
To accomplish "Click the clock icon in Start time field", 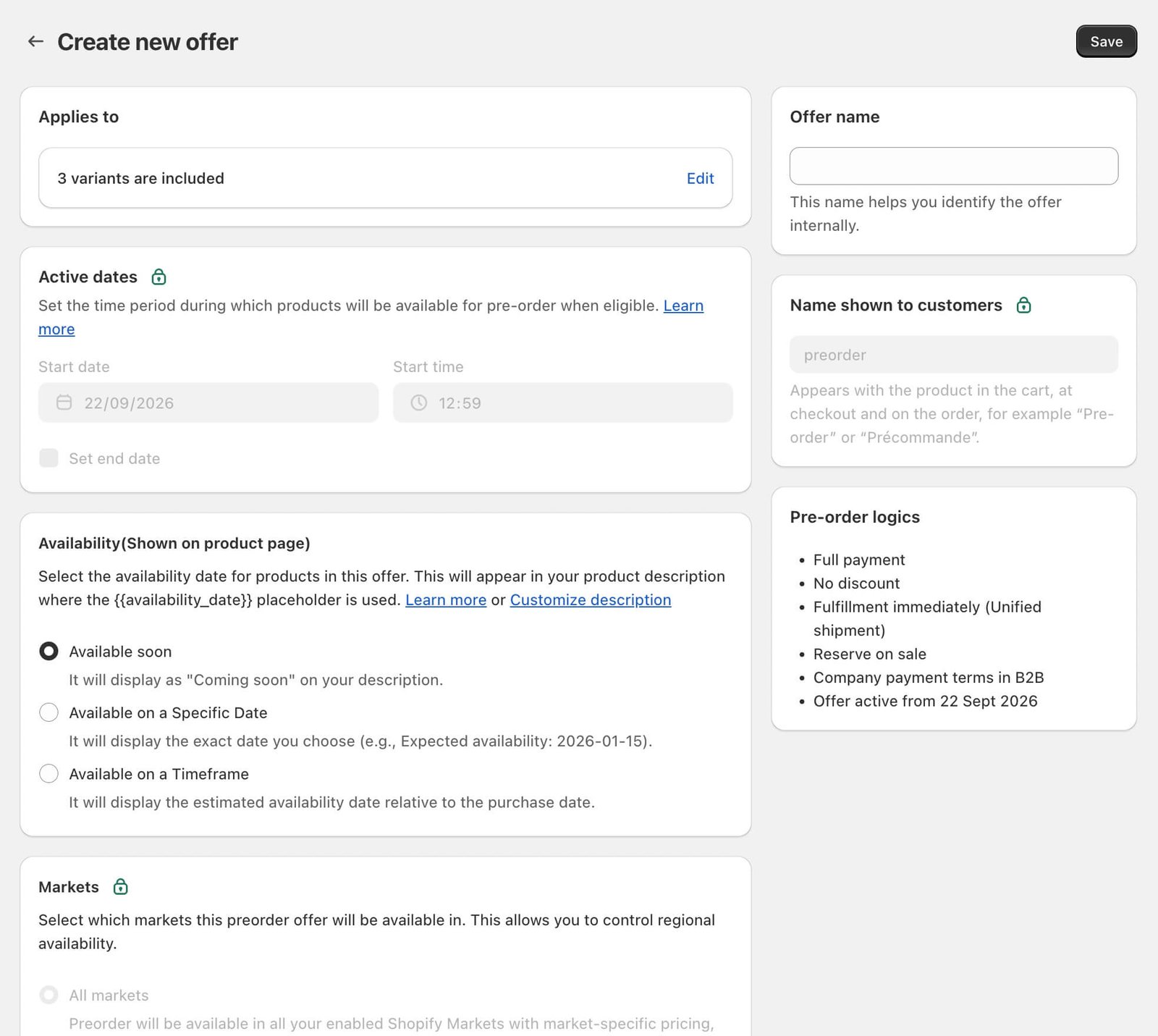I will 419,403.
